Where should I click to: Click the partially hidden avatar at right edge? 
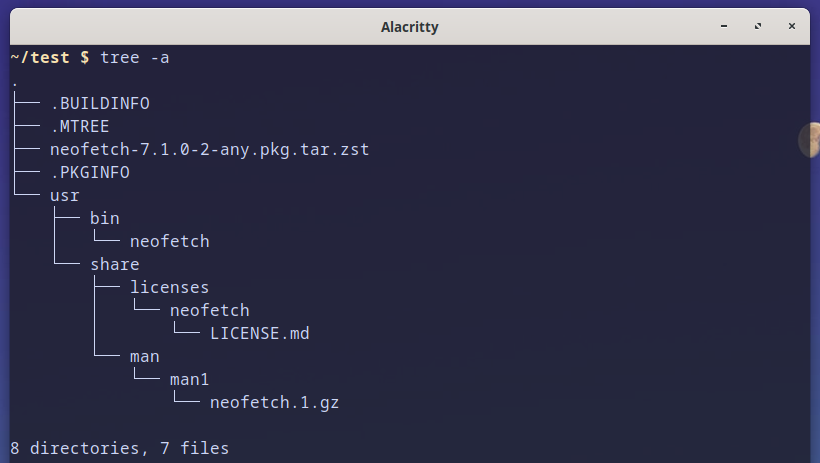(810, 140)
